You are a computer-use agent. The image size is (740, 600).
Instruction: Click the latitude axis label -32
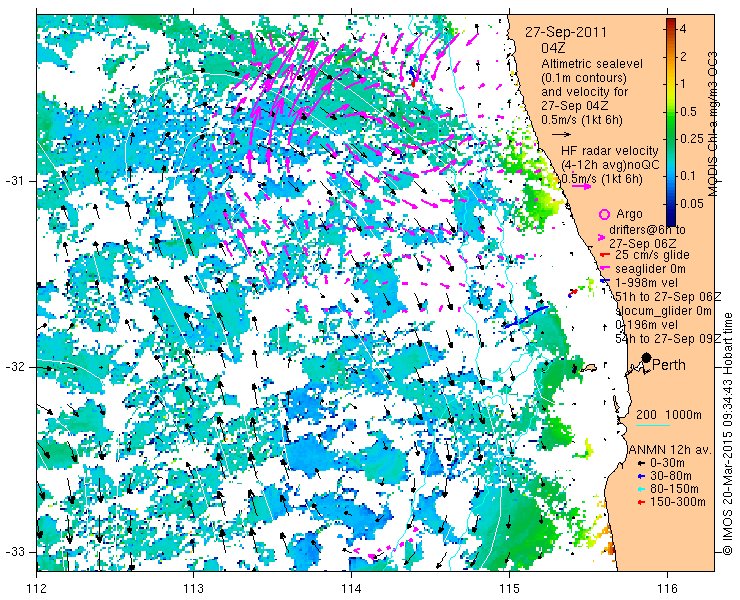tap(15, 367)
